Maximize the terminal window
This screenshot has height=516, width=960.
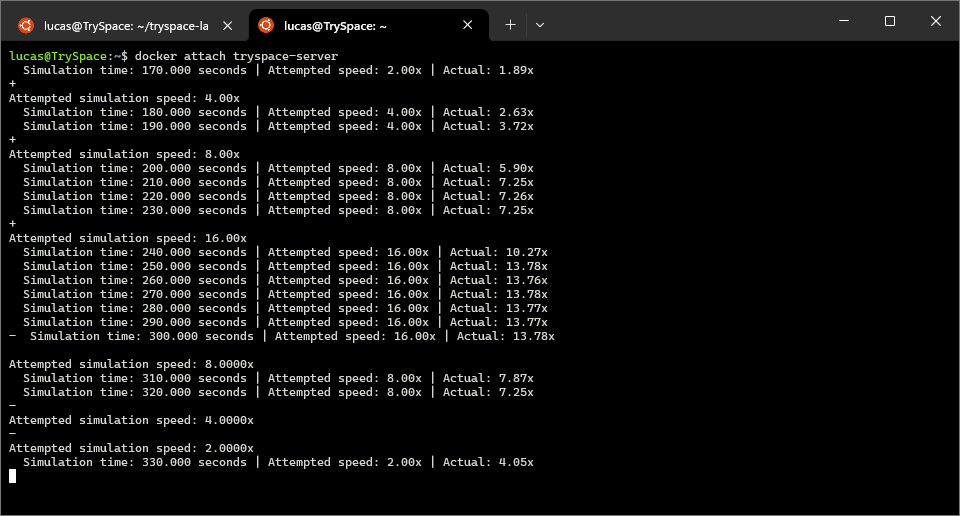[x=890, y=21]
